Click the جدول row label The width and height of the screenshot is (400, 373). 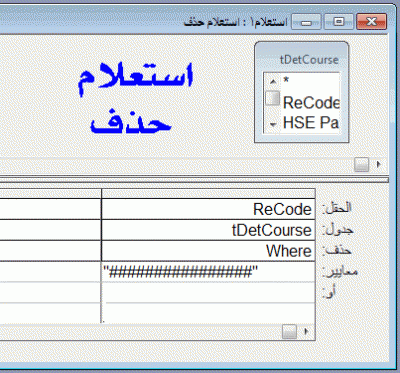(x=337, y=230)
